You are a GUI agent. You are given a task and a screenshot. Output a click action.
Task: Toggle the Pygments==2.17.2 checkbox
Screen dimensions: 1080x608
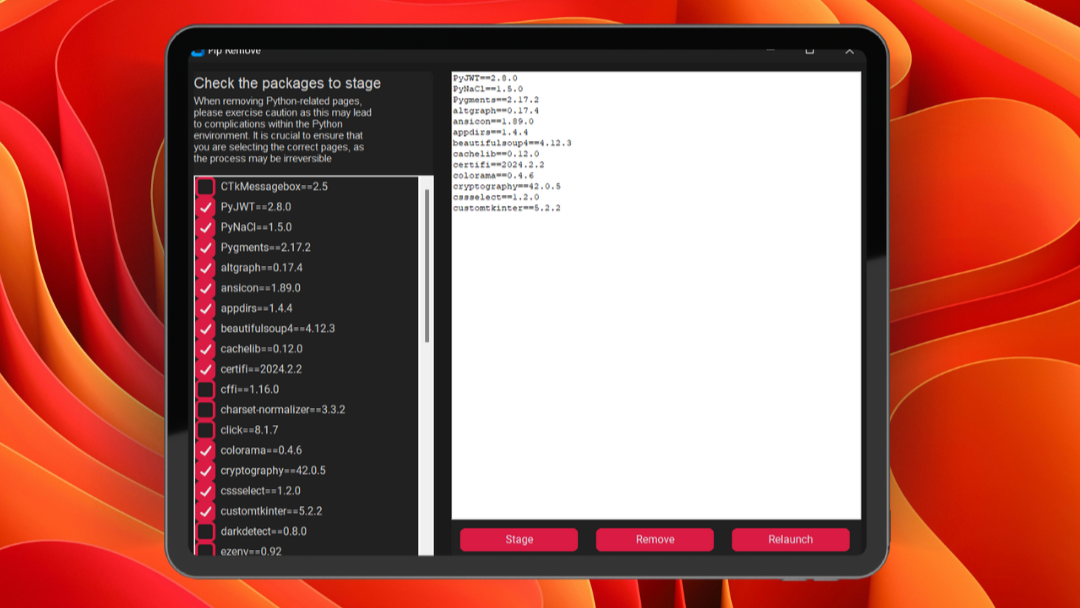(x=205, y=247)
